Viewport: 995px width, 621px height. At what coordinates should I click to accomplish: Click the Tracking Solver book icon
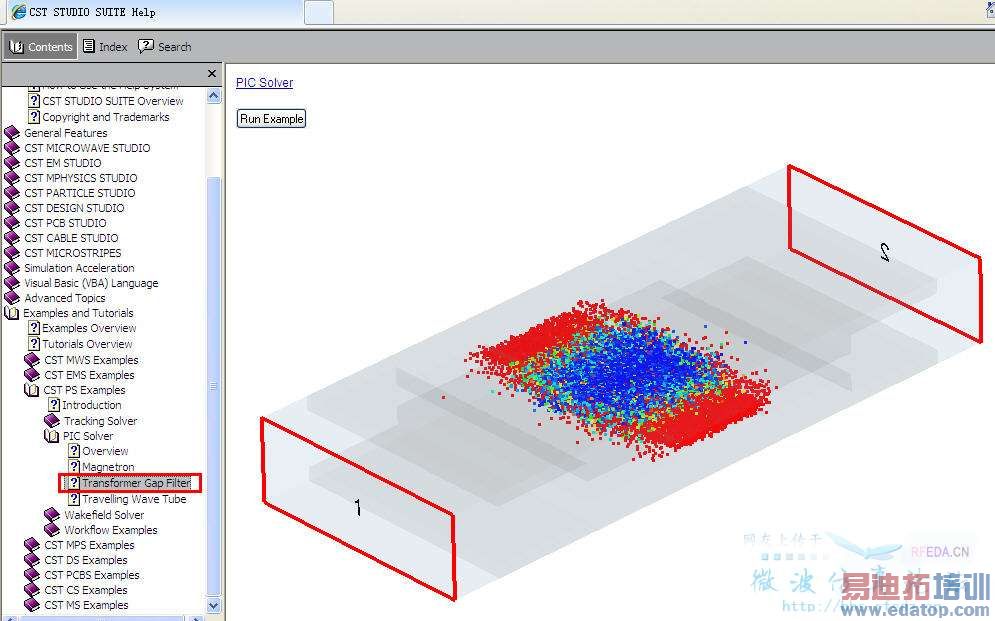[x=52, y=421]
